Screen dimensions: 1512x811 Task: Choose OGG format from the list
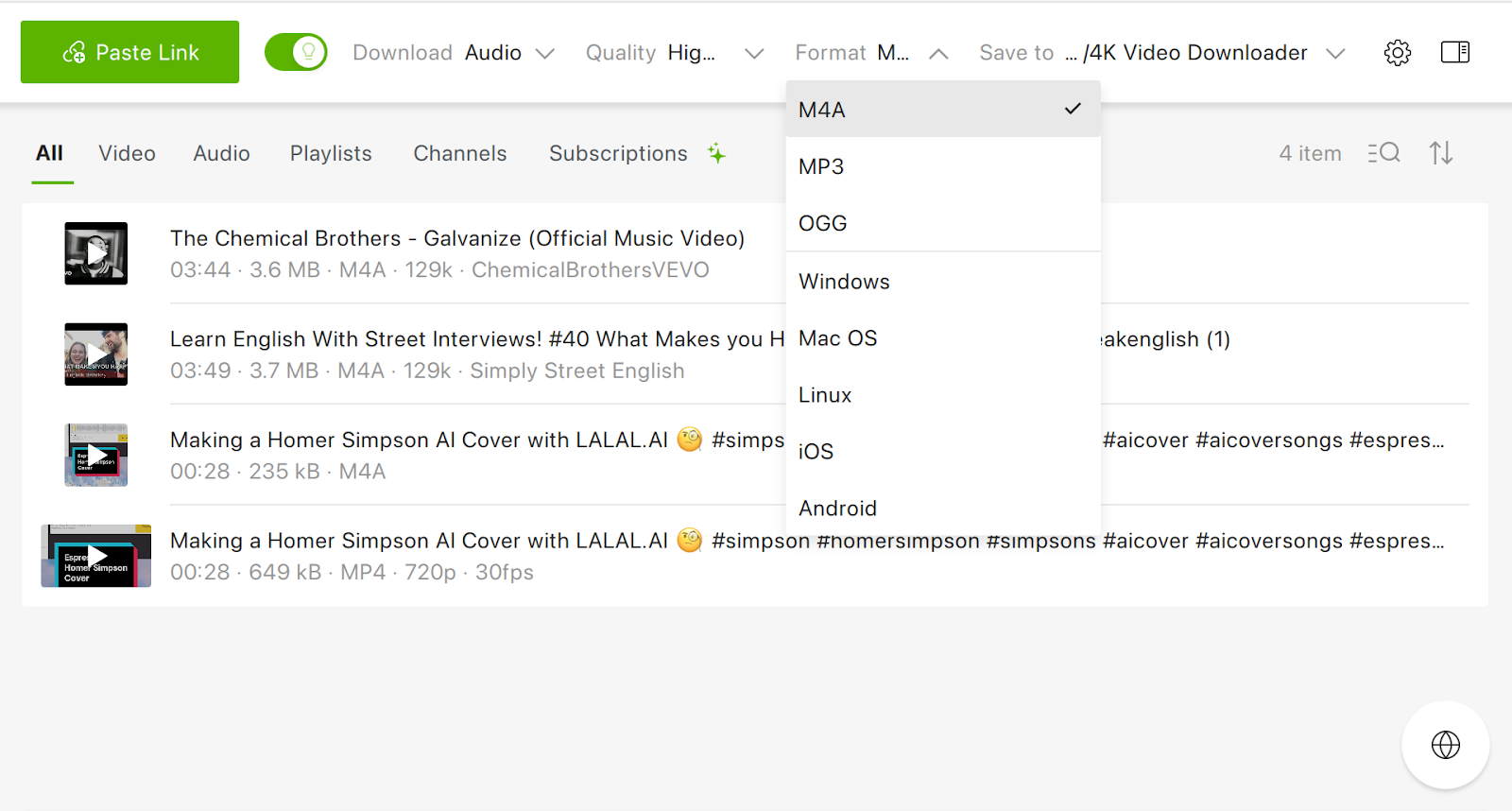pos(943,223)
